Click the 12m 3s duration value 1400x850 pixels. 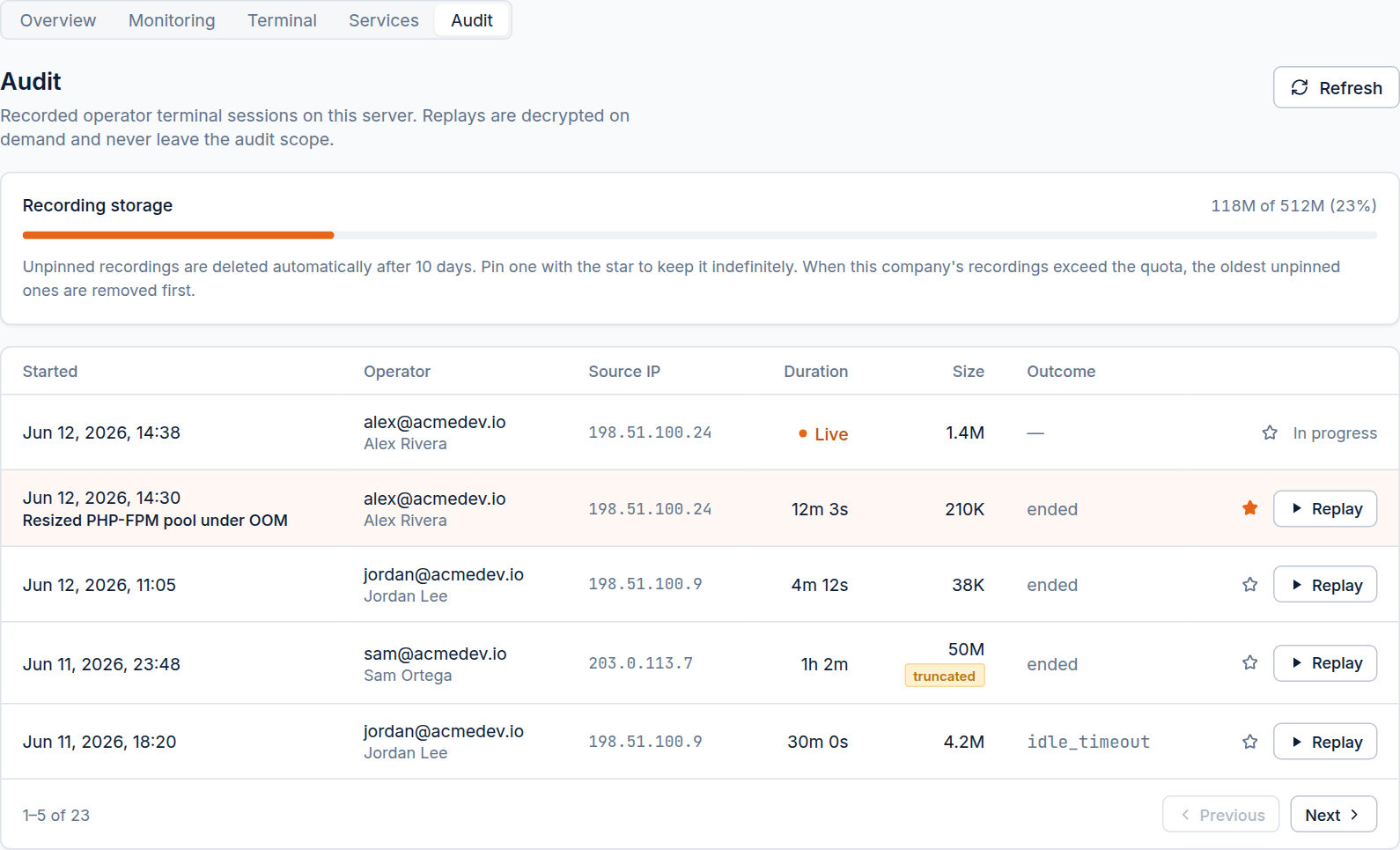coord(820,509)
